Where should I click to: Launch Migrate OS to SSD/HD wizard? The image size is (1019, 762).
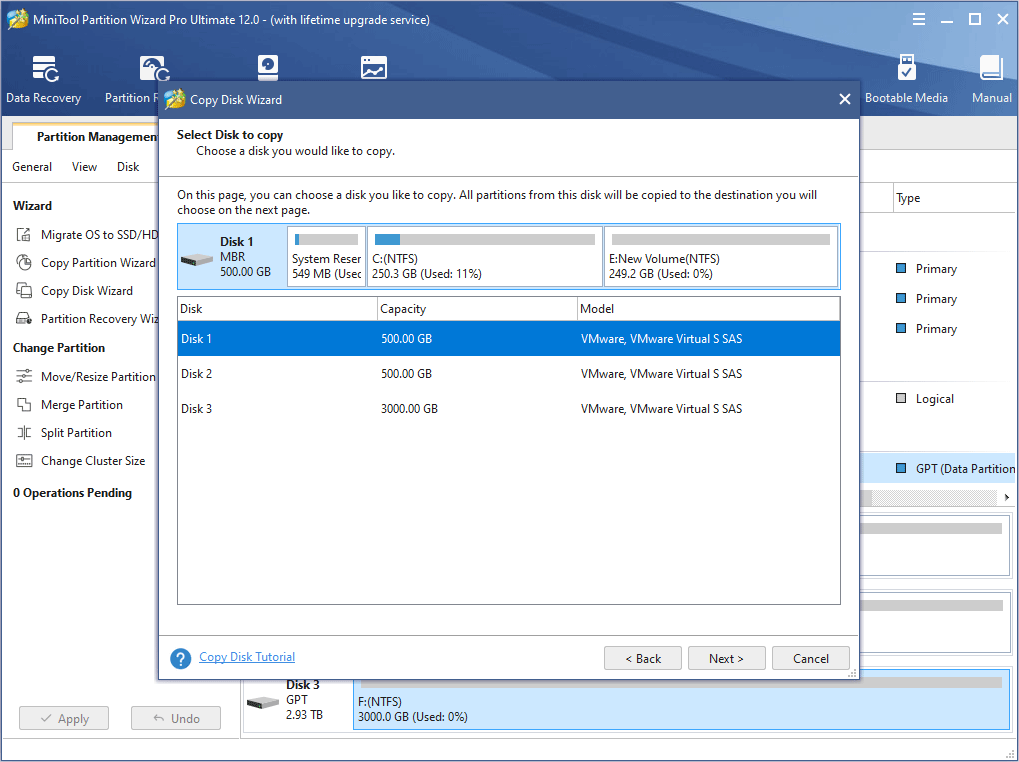[87, 235]
